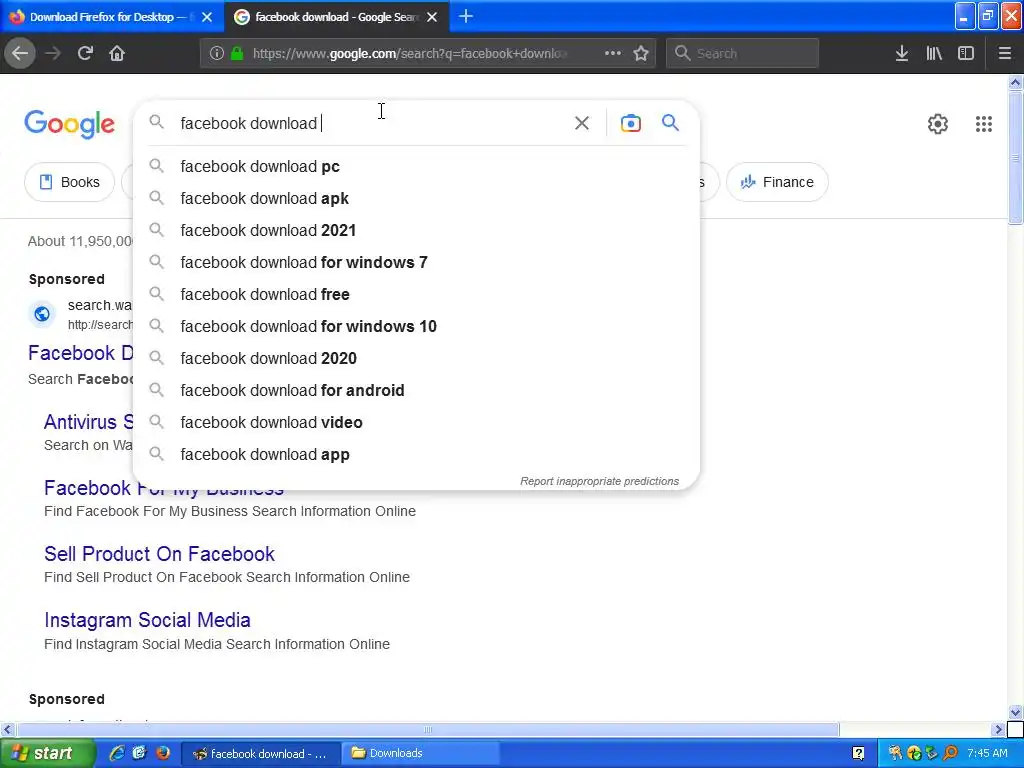This screenshot has height=768, width=1024.
Task: Choose suggestion facebook download app
Action: tap(416, 455)
